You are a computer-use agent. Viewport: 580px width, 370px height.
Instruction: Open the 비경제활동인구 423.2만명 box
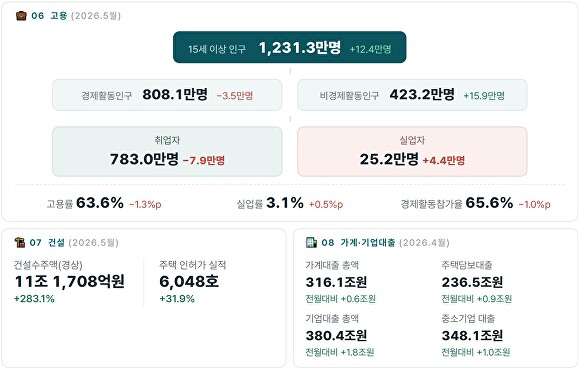pos(412,95)
